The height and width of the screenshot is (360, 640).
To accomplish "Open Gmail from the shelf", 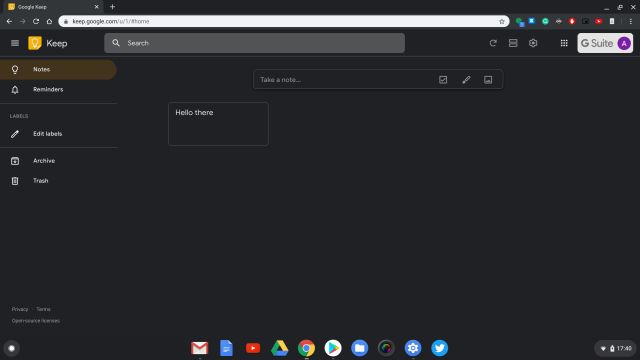I will point(200,348).
